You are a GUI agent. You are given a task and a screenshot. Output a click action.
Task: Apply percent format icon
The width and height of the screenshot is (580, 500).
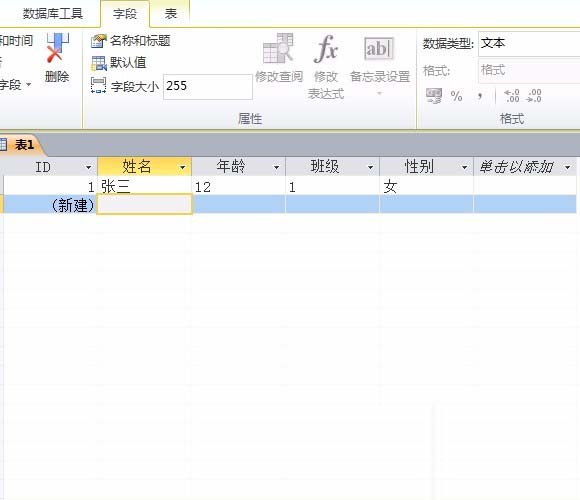click(x=456, y=96)
